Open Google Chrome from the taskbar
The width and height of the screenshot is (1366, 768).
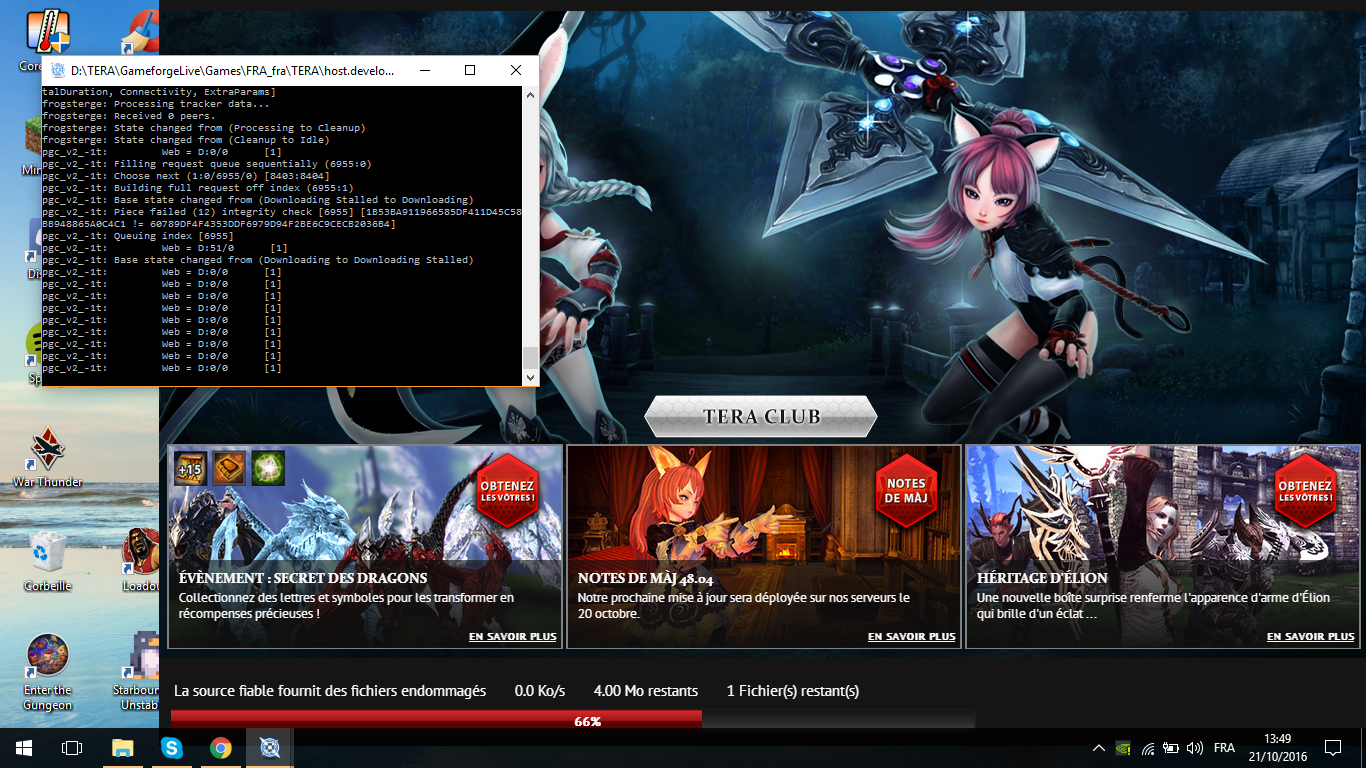(221, 748)
